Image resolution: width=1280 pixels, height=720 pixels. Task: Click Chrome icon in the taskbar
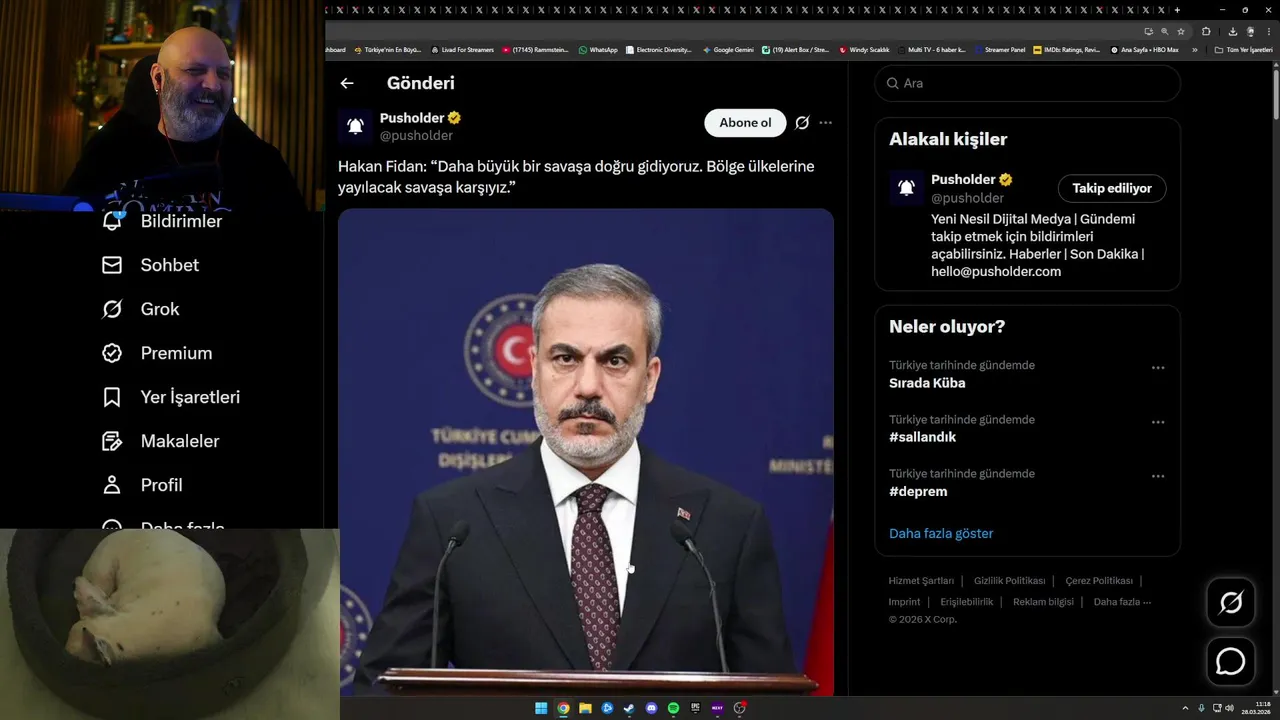(x=563, y=708)
